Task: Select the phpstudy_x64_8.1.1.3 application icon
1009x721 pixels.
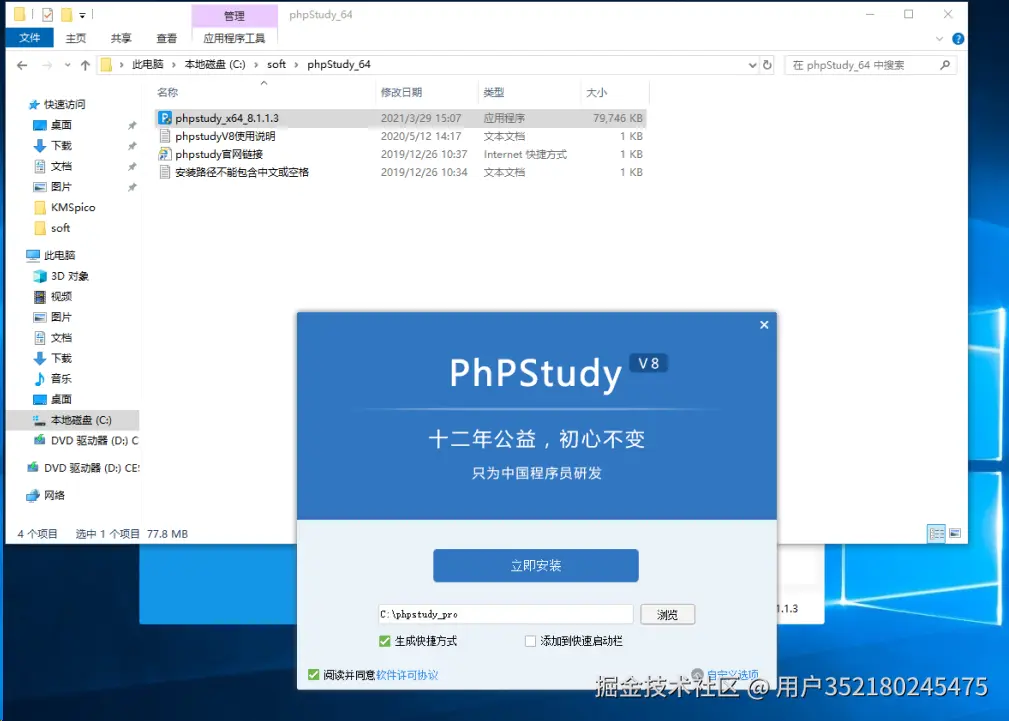Action: click(x=165, y=118)
